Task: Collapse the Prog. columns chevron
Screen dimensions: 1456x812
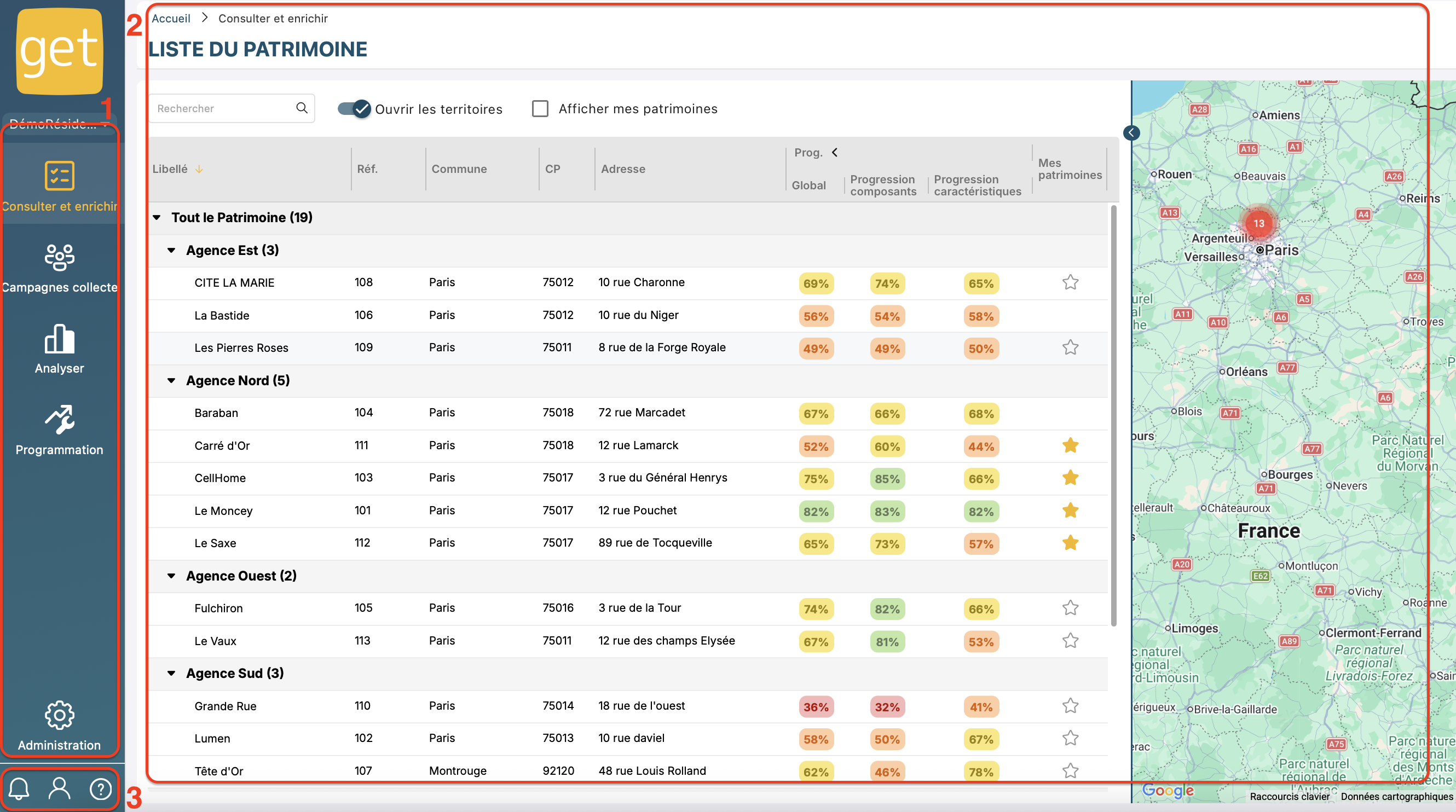Action: [834, 153]
